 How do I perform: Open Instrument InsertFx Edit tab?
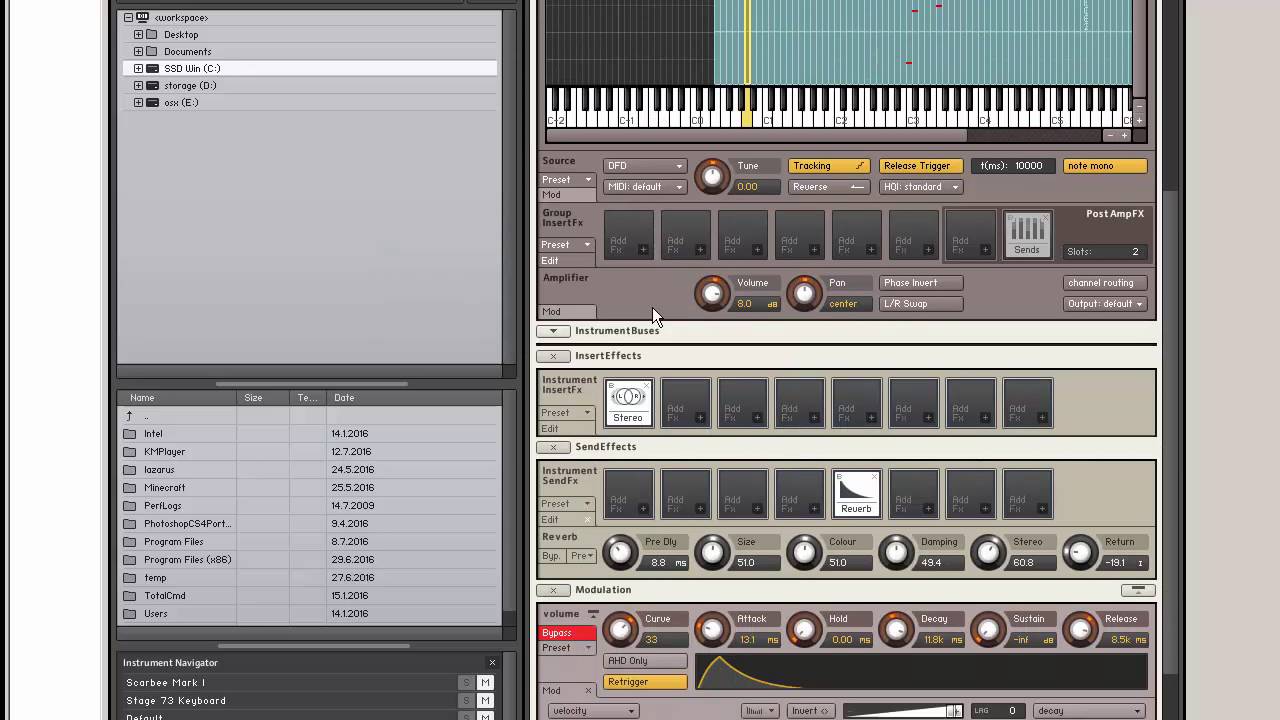click(x=567, y=428)
